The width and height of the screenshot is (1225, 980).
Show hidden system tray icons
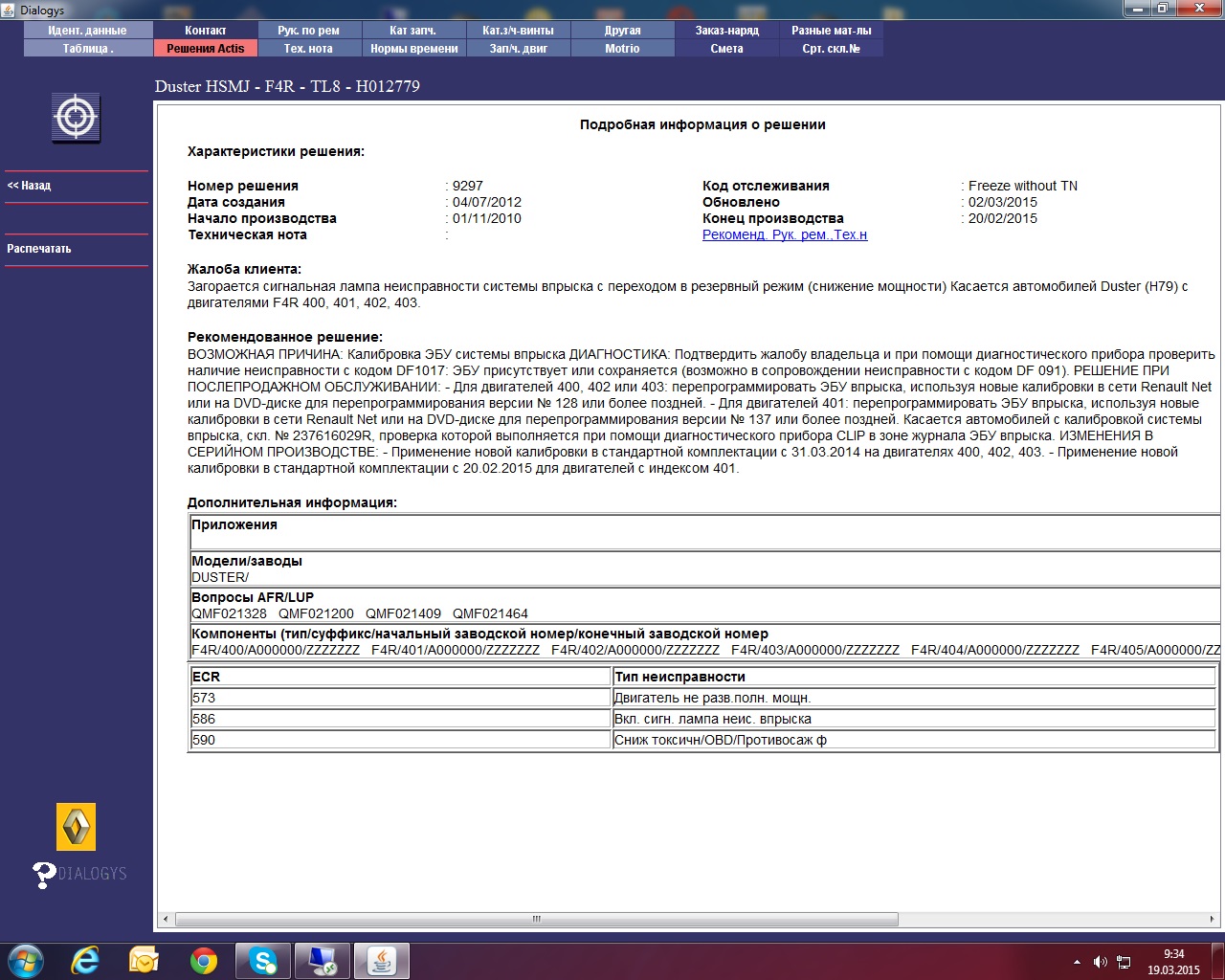pos(1077,962)
